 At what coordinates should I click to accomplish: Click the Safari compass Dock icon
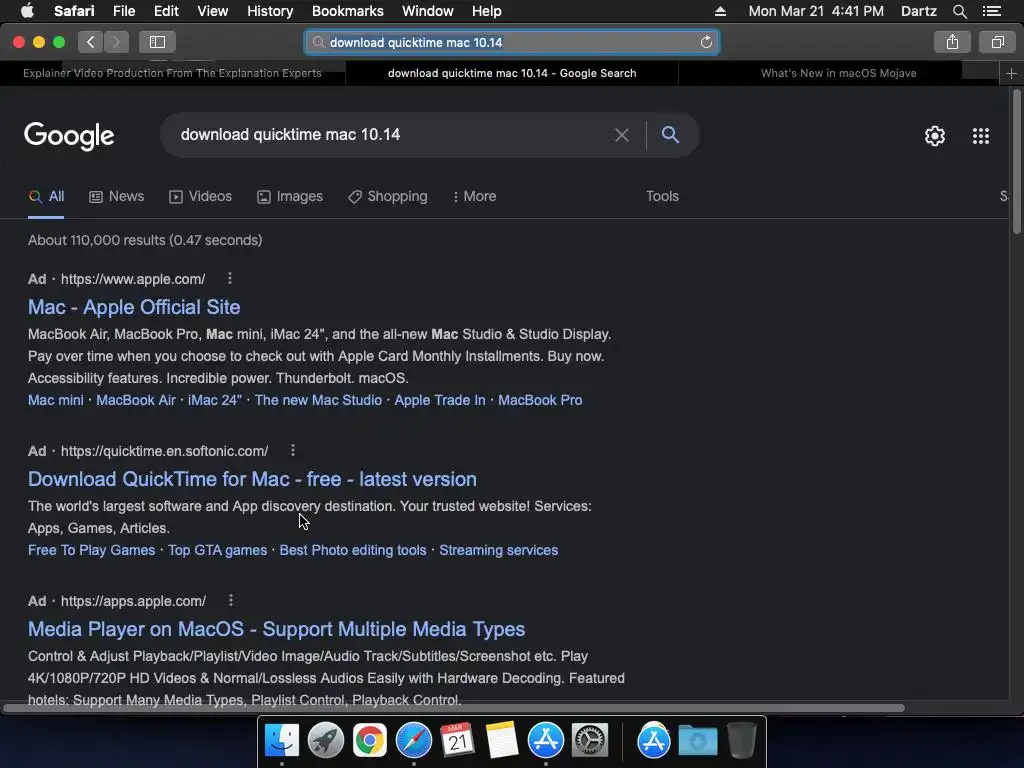[x=414, y=741]
